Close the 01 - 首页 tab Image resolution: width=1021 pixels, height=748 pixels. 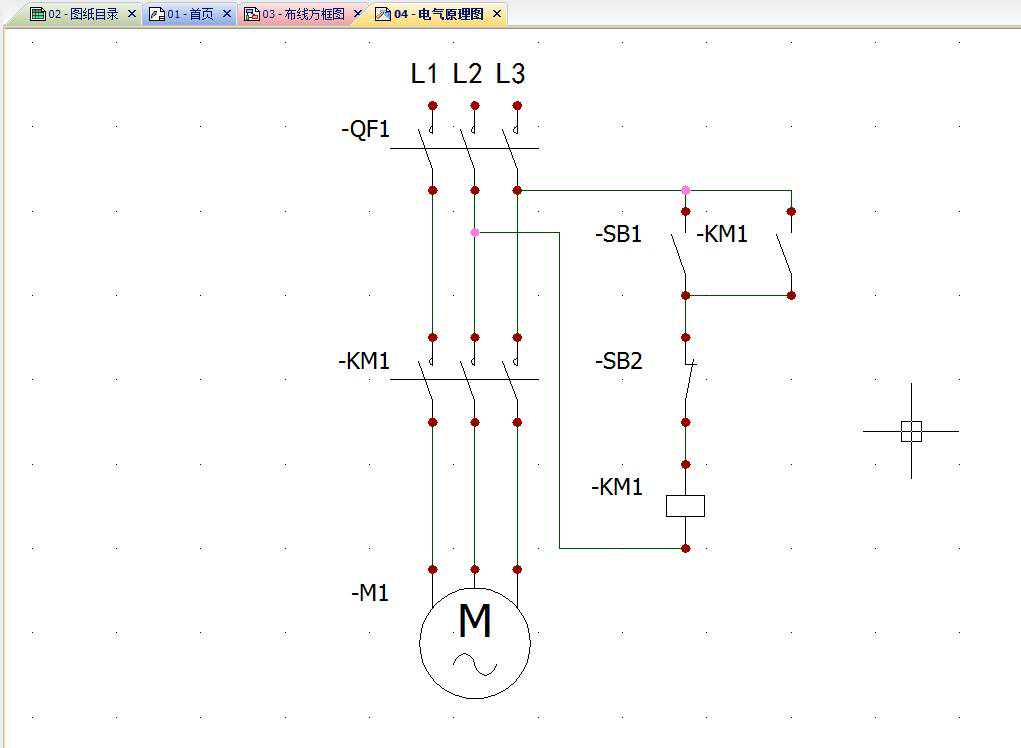pos(227,14)
